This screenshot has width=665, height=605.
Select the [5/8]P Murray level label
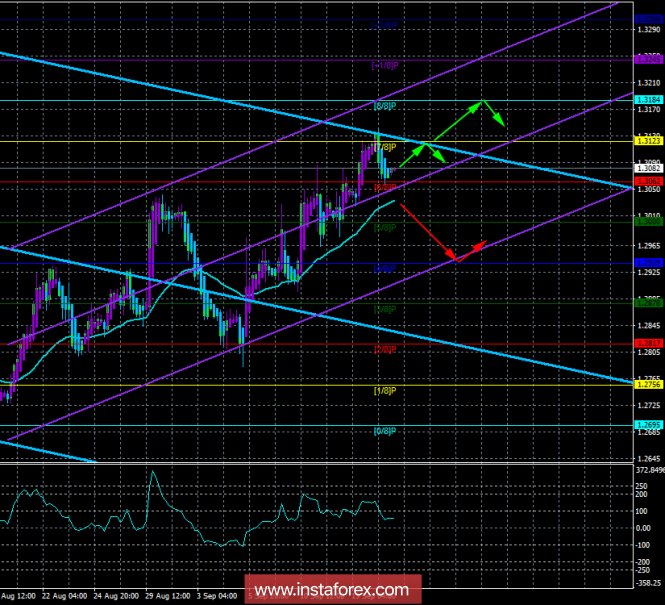(385, 228)
